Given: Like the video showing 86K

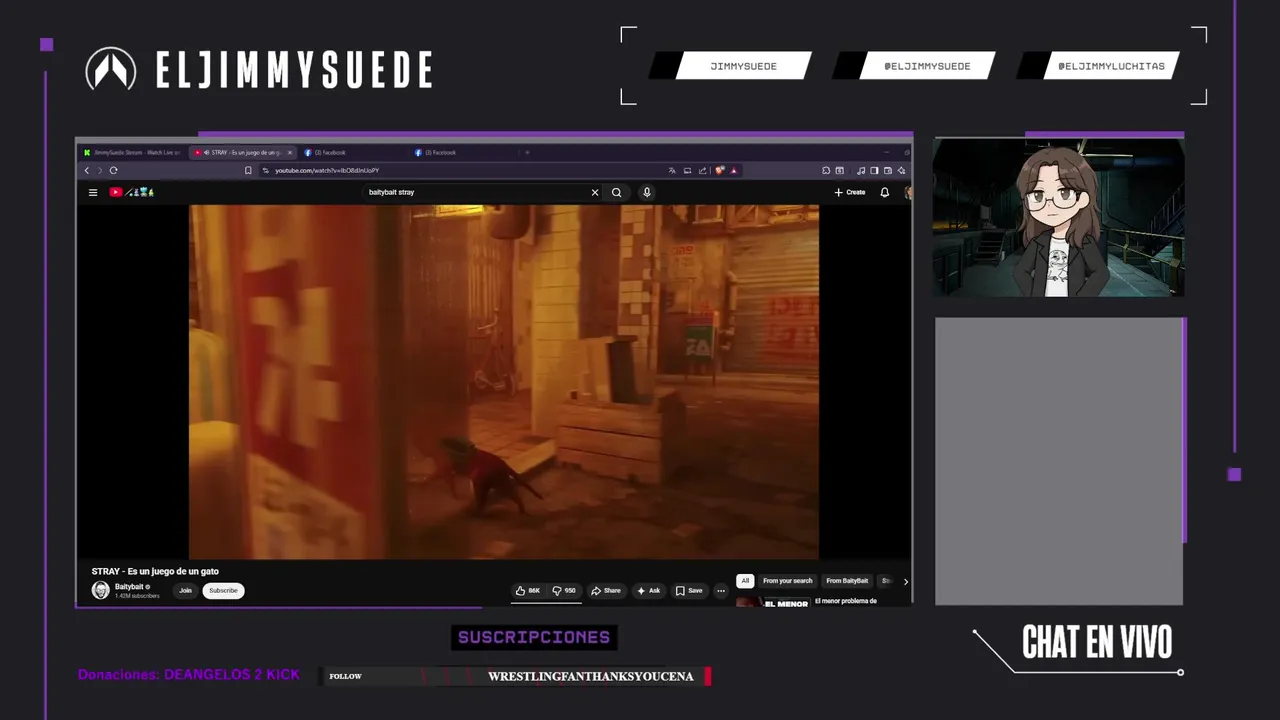Looking at the screenshot, I should (527, 591).
